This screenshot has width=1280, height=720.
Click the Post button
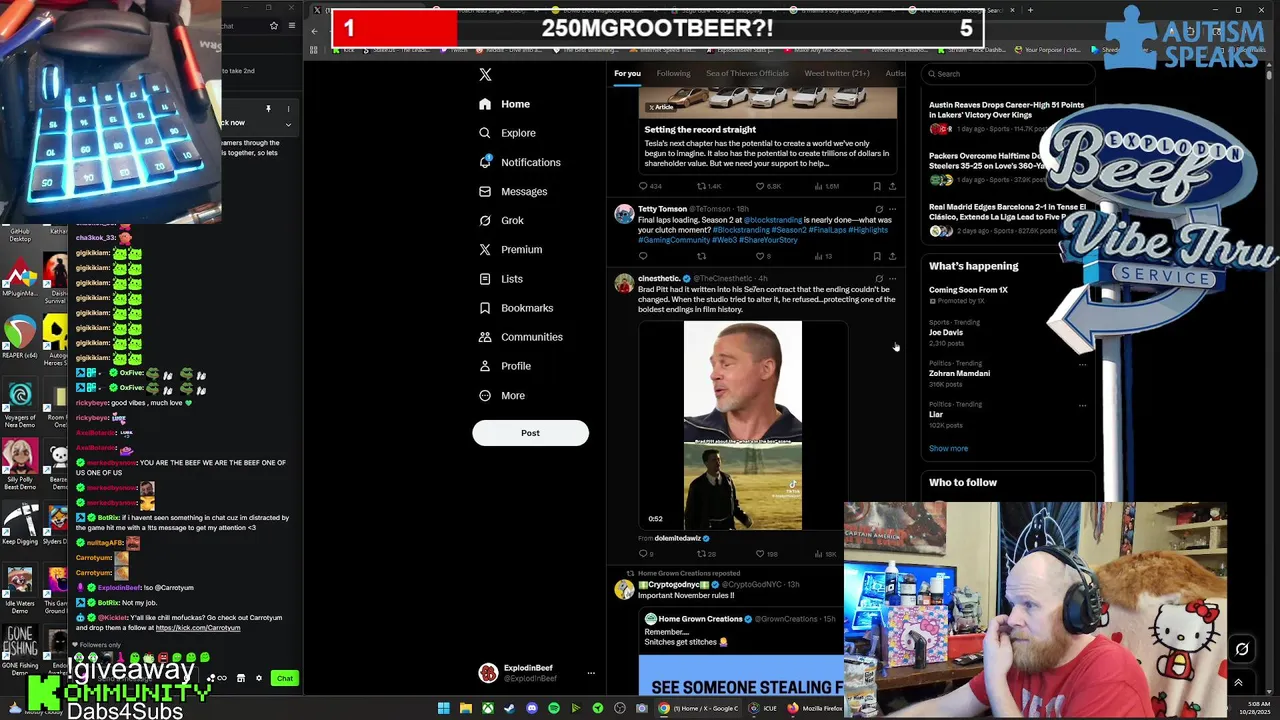(530, 433)
